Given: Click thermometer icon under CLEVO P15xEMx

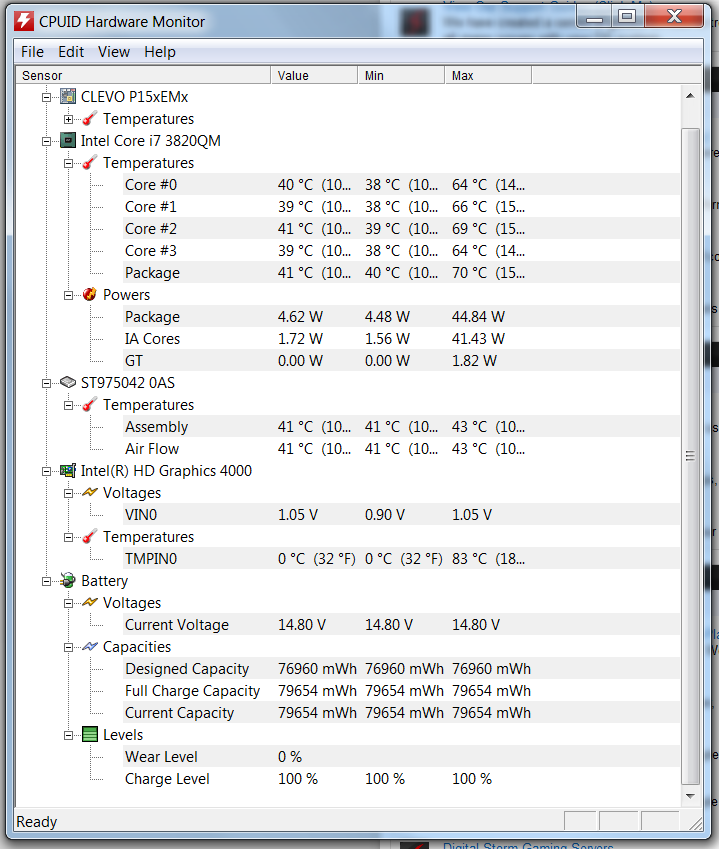Looking at the screenshot, I should click(x=90, y=119).
